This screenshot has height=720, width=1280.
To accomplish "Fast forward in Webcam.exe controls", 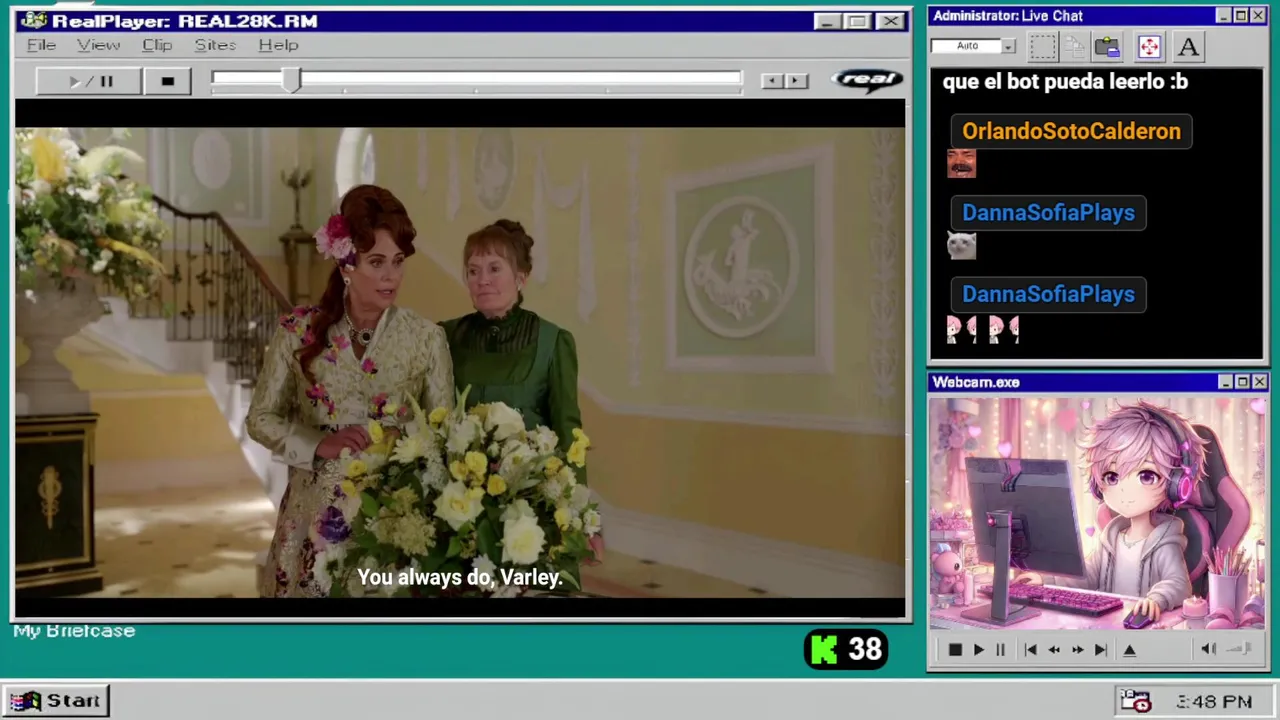I will [x=1077, y=650].
